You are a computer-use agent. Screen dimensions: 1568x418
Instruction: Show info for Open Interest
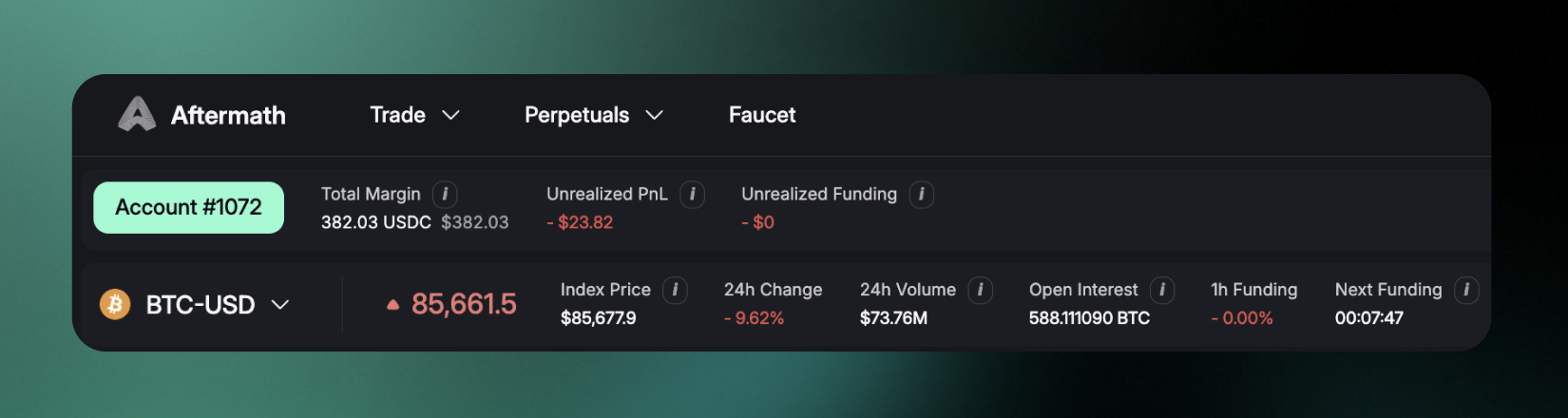[x=1162, y=290]
